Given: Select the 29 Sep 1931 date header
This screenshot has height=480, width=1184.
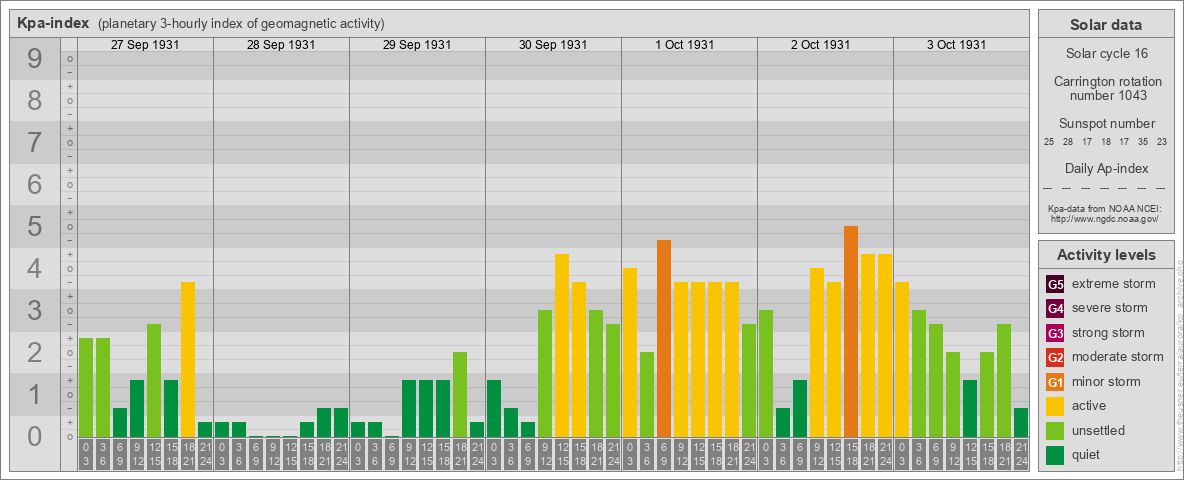Looking at the screenshot, I should coord(417,45).
